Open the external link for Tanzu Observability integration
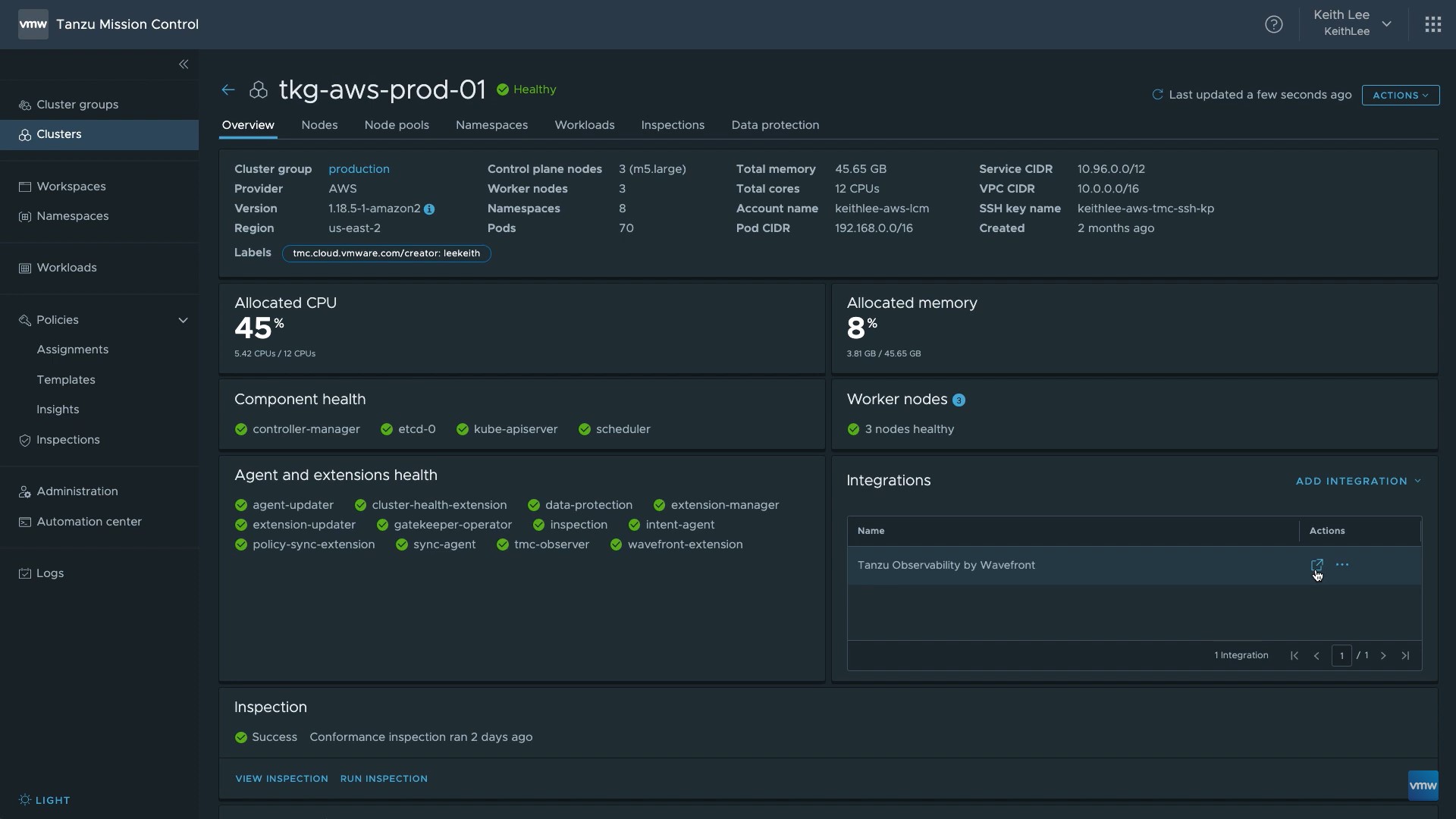Viewport: 1456px width, 819px height. click(x=1317, y=565)
